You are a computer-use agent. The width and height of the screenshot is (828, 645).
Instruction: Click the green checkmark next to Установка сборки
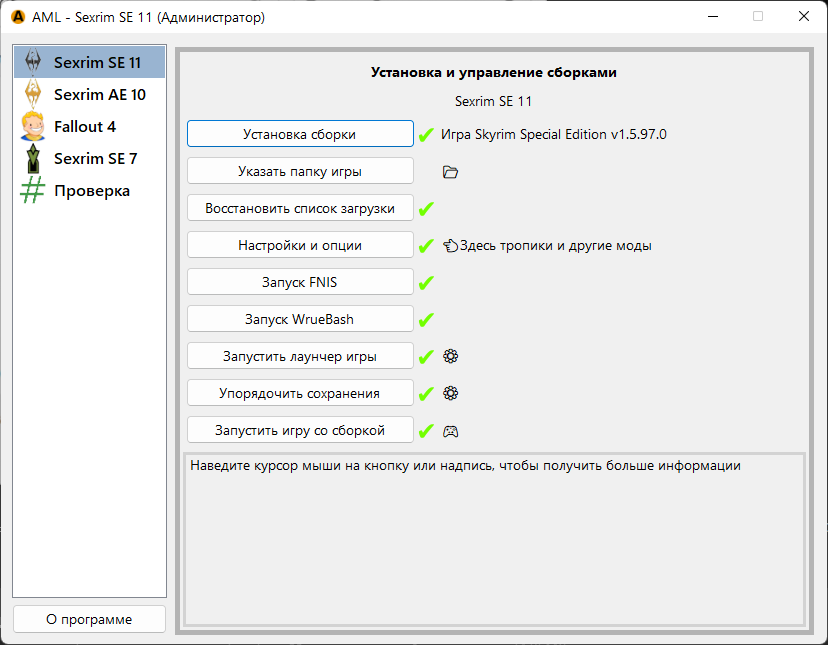(x=426, y=135)
